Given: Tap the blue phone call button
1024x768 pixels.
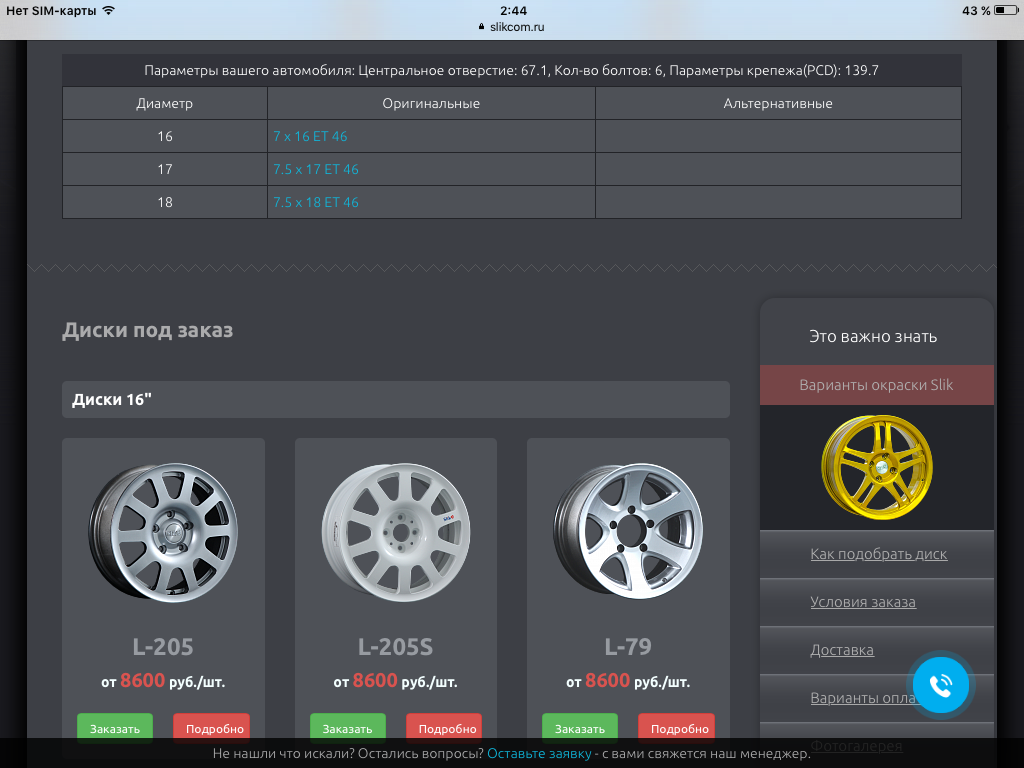Looking at the screenshot, I should [941, 686].
